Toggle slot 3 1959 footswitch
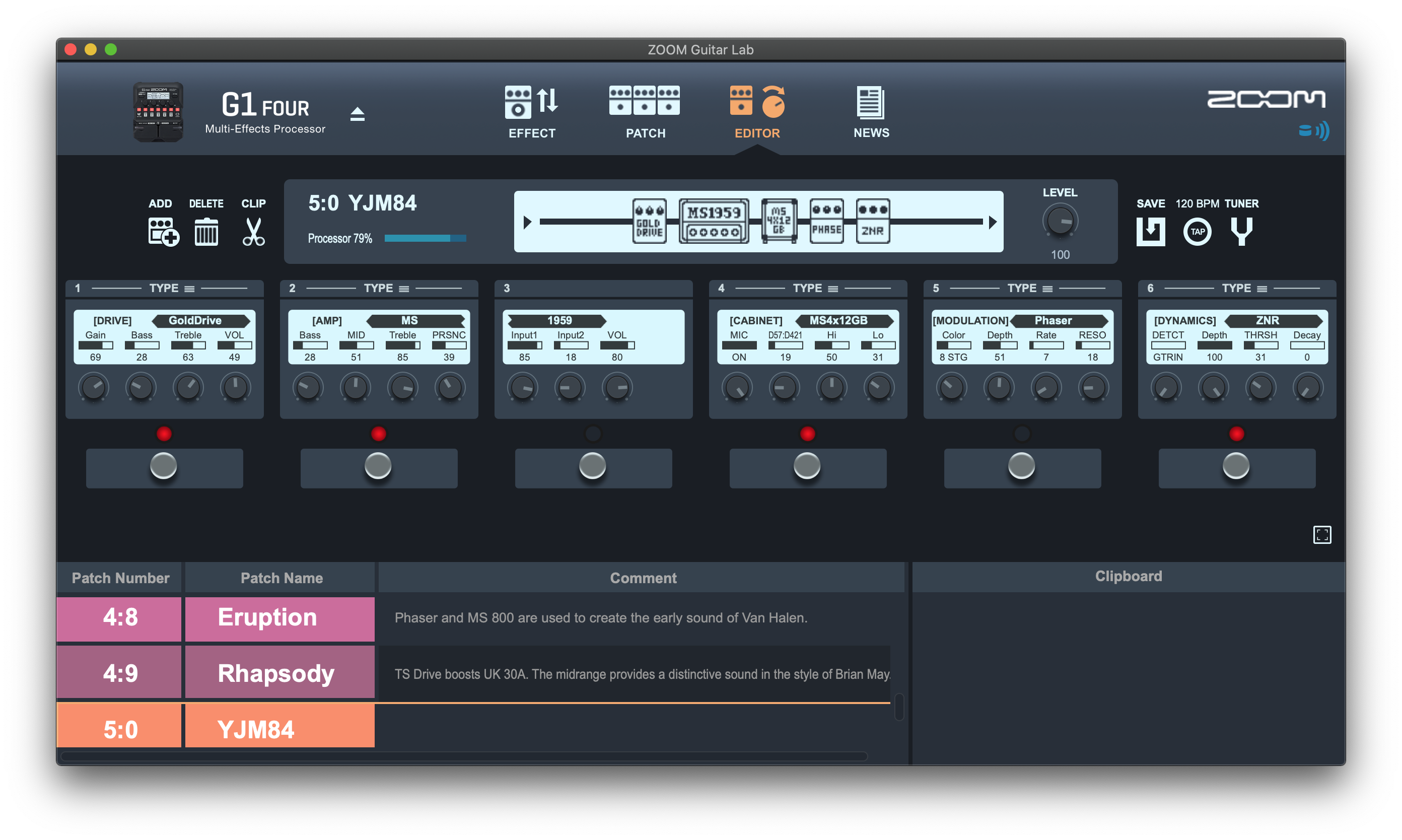 click(593, 467)
